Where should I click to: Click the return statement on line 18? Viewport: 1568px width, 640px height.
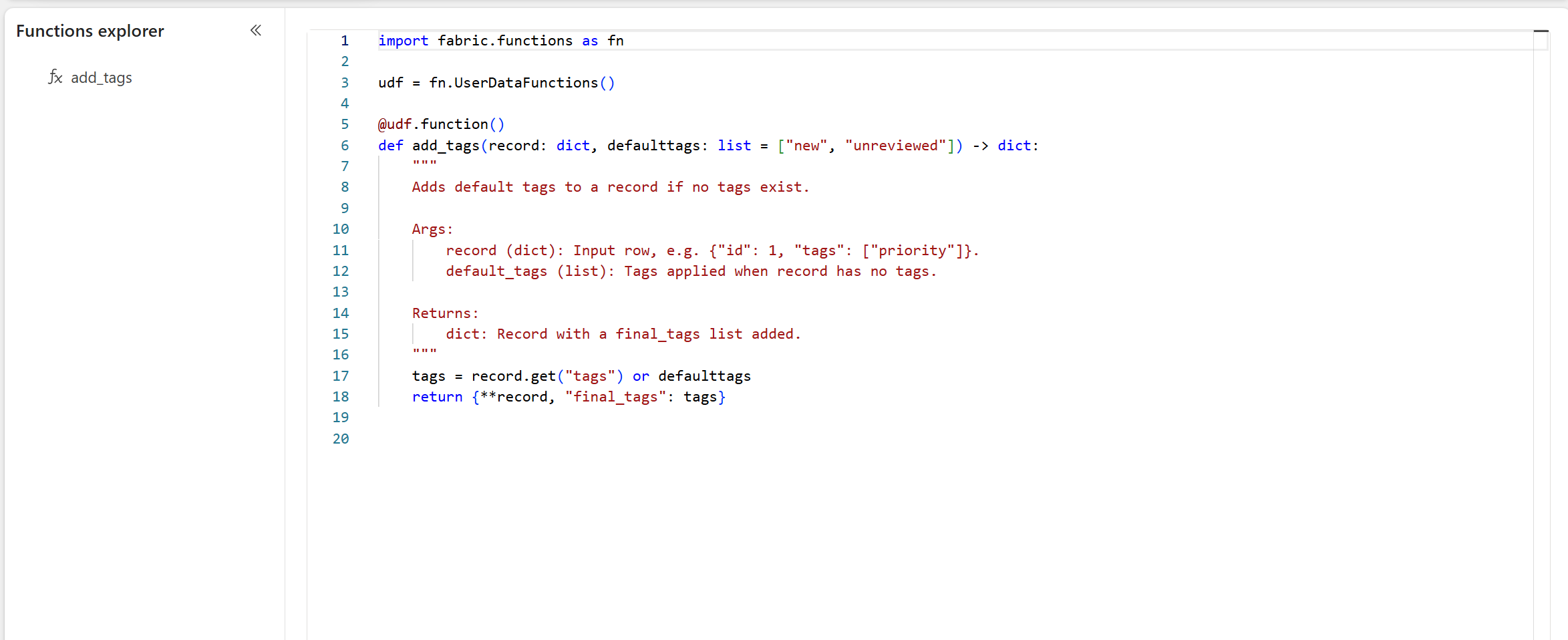437,396
